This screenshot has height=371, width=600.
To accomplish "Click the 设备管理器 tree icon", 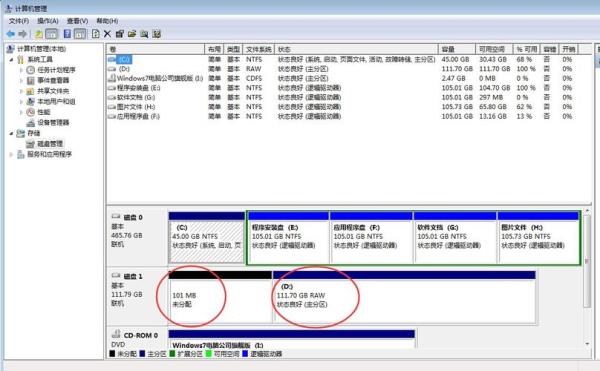I will [x=30, y=123].
